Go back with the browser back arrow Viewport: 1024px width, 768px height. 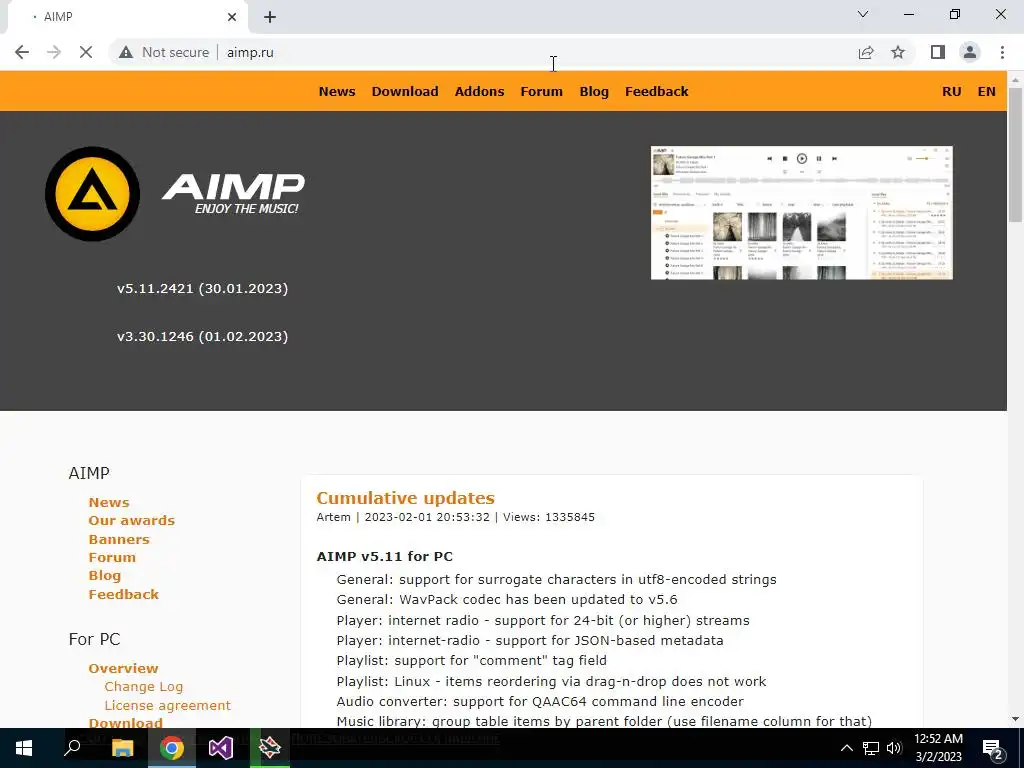tap(22, 52)
